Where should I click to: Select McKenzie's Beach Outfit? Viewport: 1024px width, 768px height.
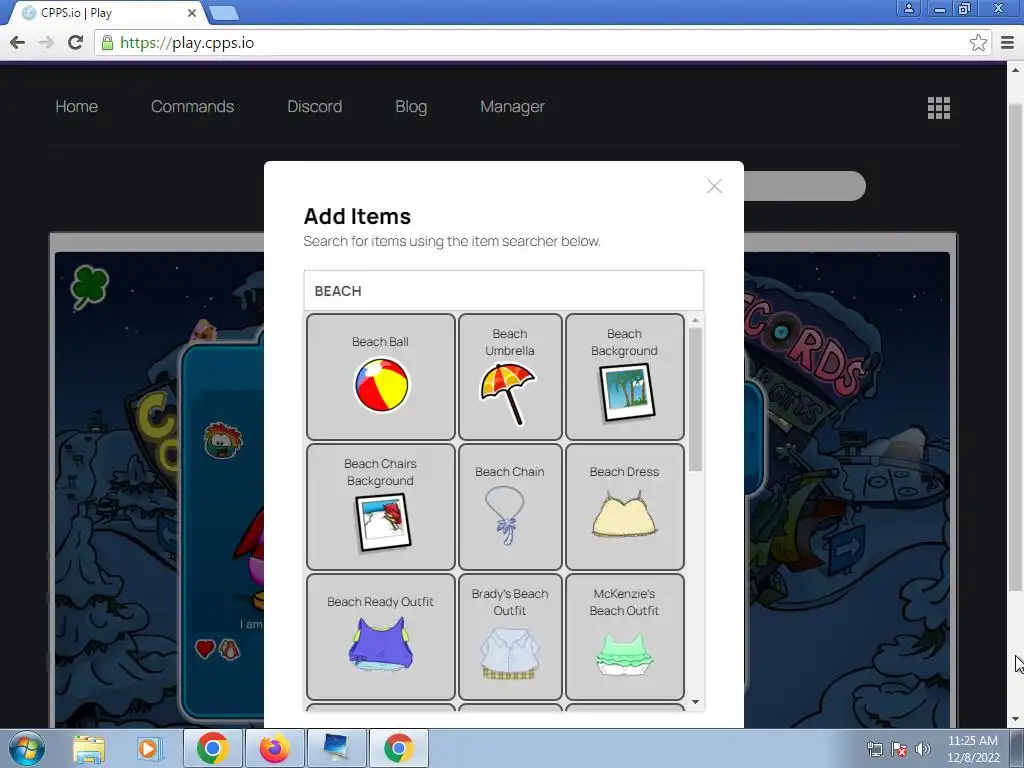[x=624, y=637]
